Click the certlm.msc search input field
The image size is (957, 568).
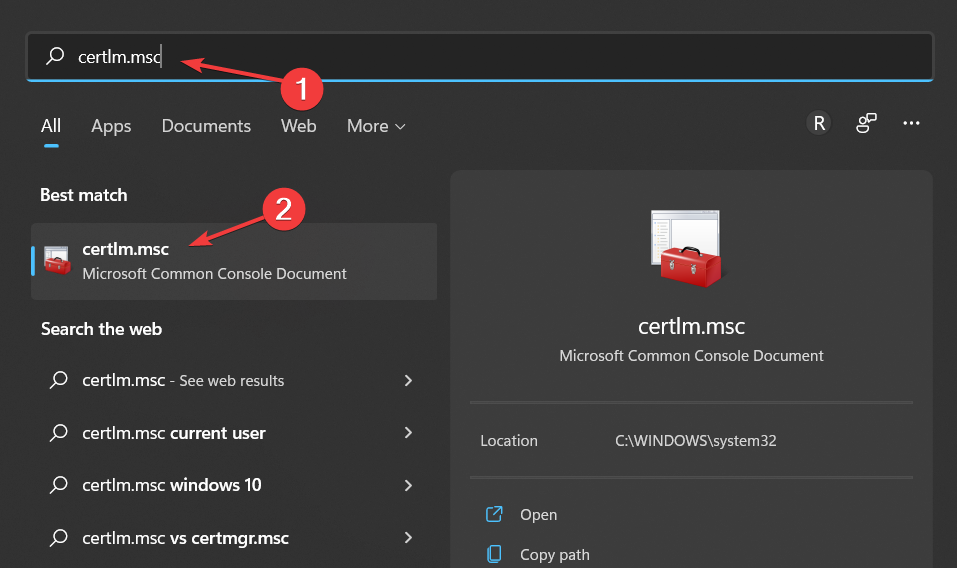click(480, 57)
